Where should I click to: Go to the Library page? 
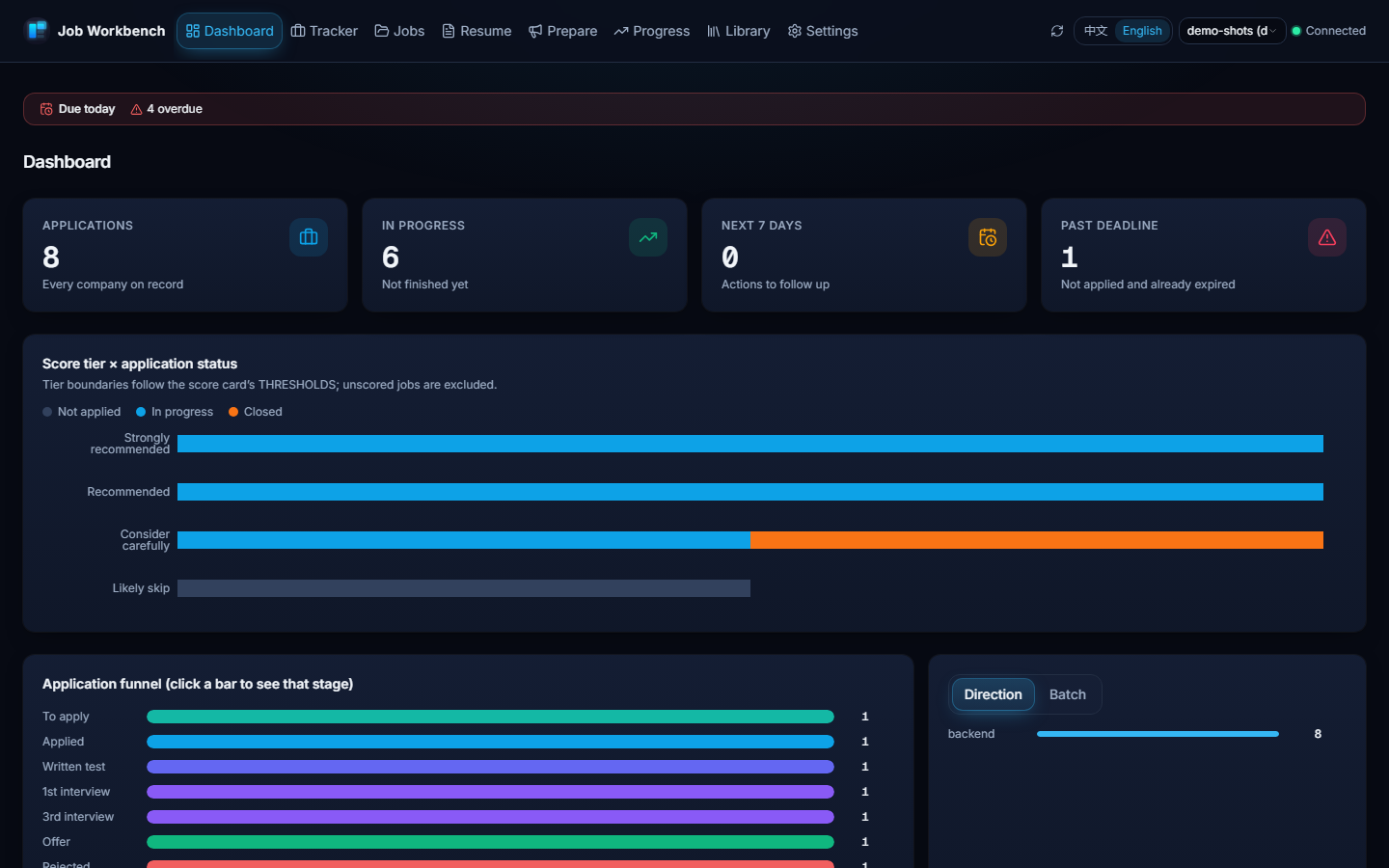(739, 31)
